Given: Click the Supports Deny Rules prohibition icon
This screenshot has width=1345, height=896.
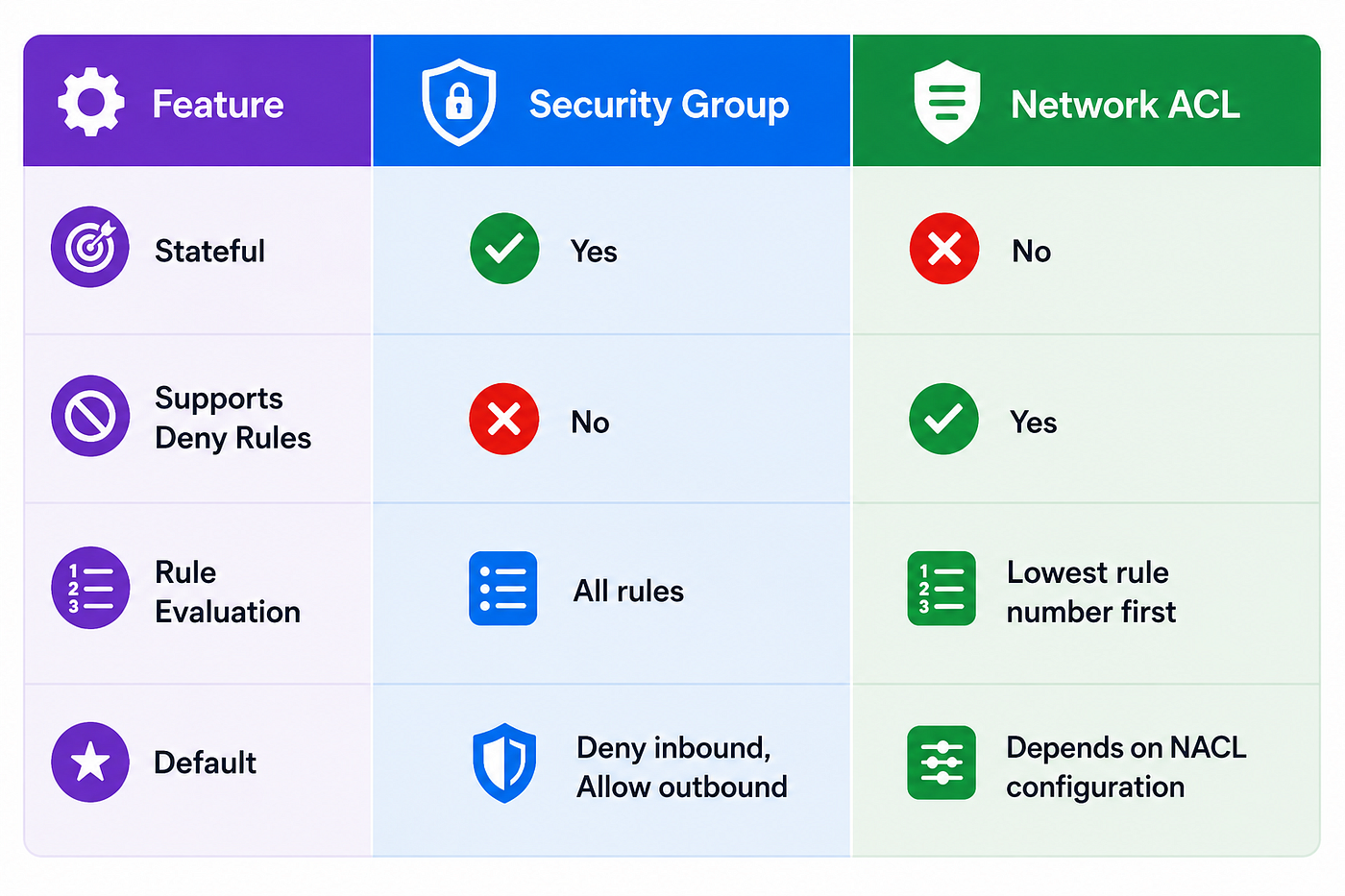Looking at the screenshot, I should (x=90, y=416).
